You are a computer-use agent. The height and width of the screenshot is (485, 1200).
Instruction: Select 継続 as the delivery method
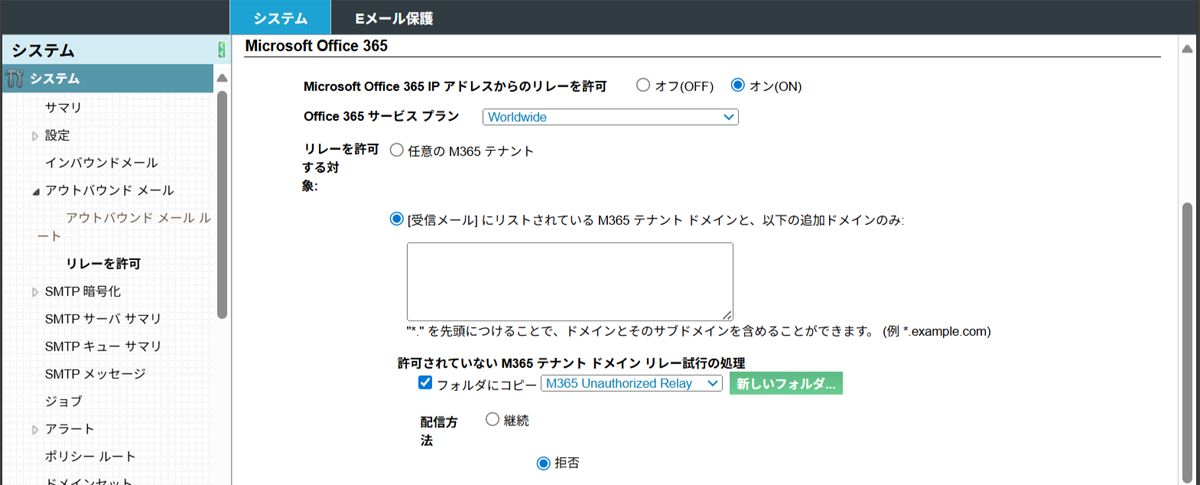pyautogui.click(x=492, y=421)
